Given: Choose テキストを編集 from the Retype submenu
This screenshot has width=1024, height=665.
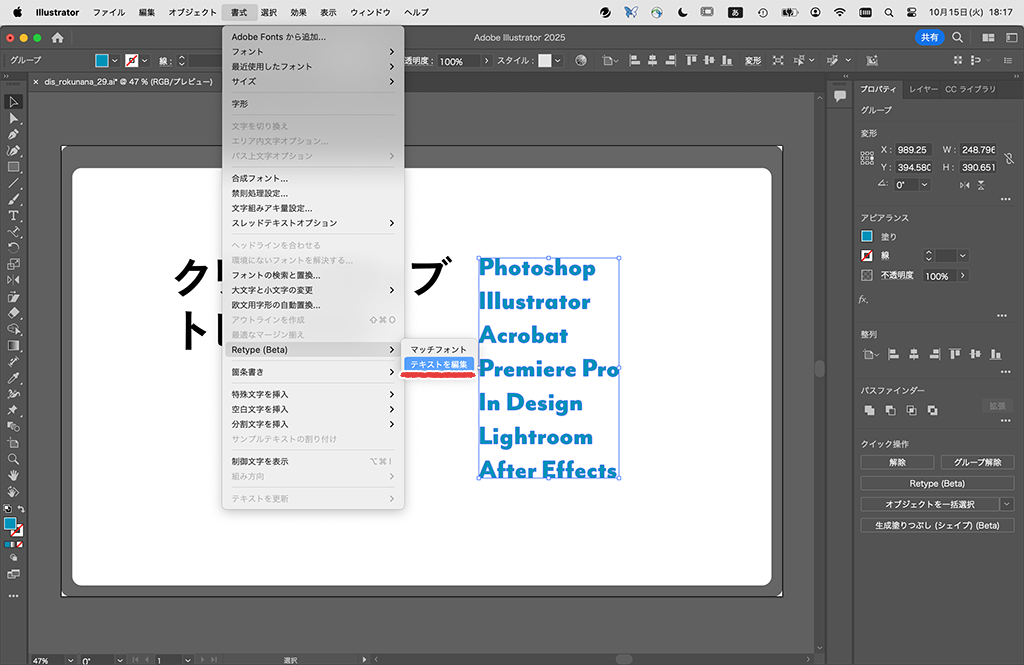Looking at the screenshot, I should (437, 364).
